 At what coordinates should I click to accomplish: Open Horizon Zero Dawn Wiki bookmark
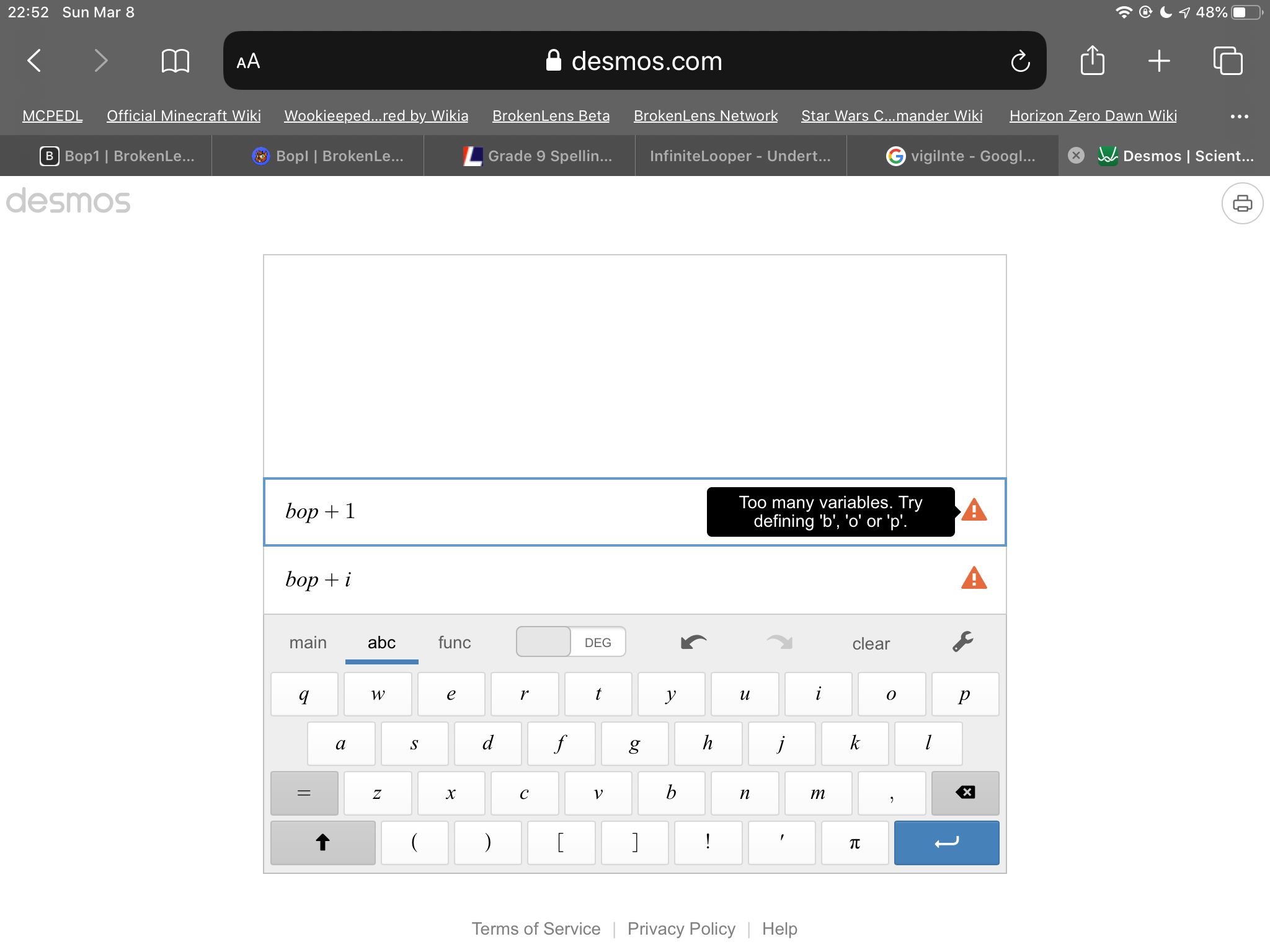[1093, 116]
